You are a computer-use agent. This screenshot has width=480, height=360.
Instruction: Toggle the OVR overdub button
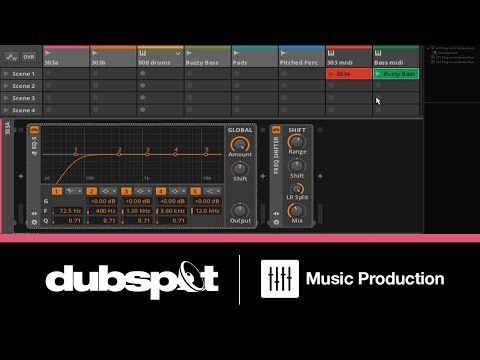pos(29,57)
